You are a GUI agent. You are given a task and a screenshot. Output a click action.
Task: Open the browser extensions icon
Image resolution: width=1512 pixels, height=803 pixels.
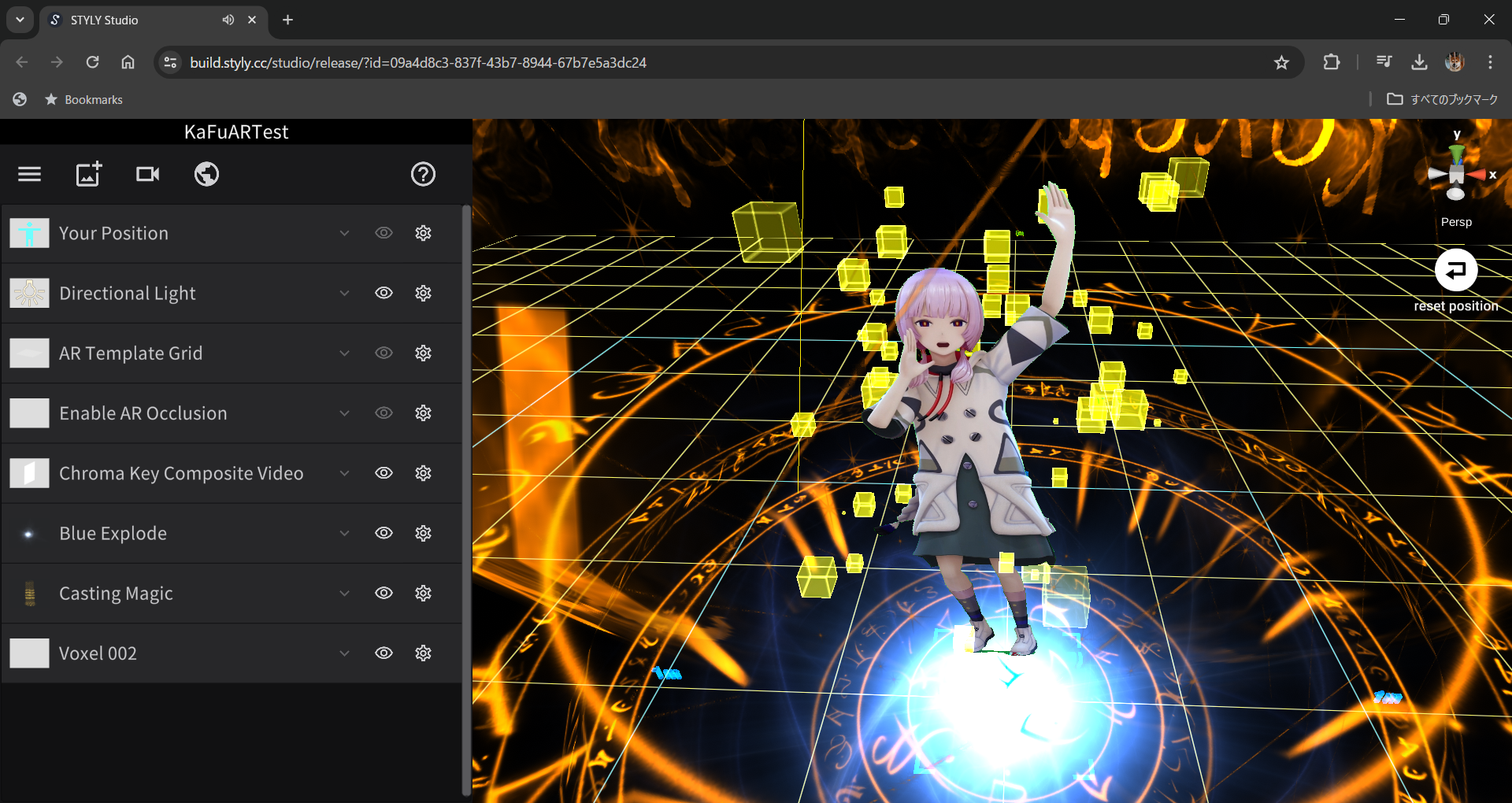[x=1332, y=62]
